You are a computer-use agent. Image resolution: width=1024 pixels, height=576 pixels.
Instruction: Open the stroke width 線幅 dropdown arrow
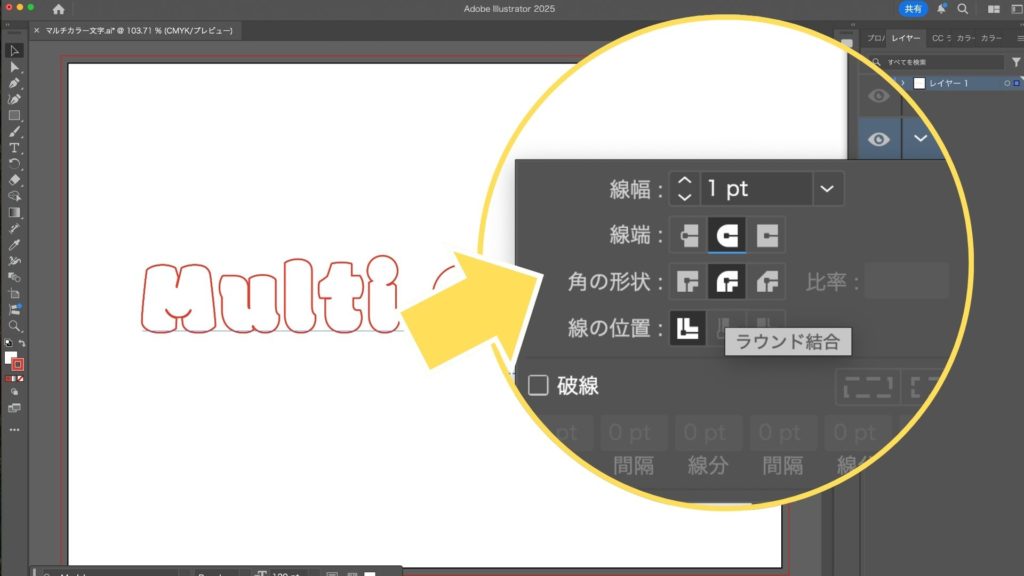[827, 188]
